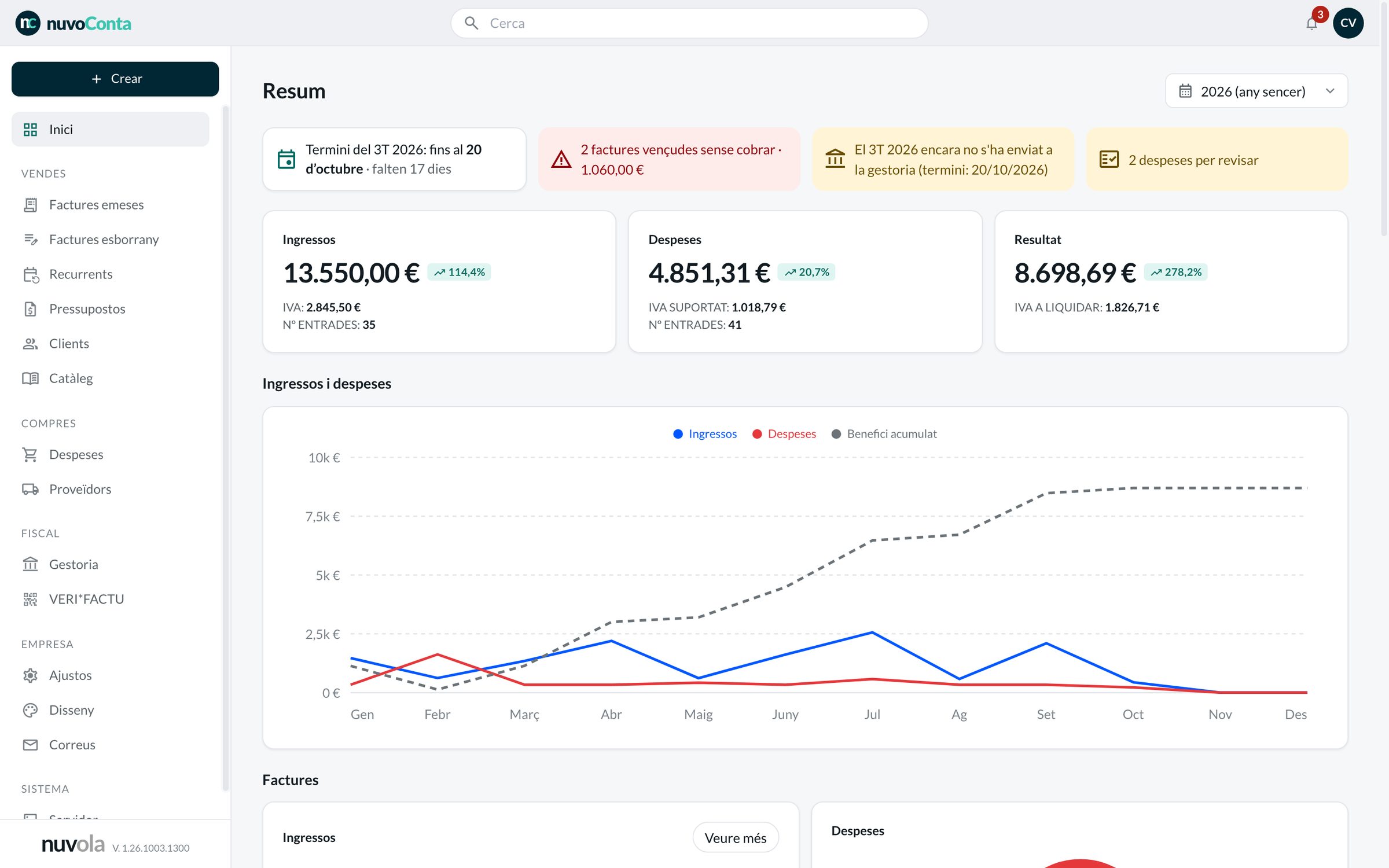Click the Catàleg book icon
1389x868 pixels.
30,378
